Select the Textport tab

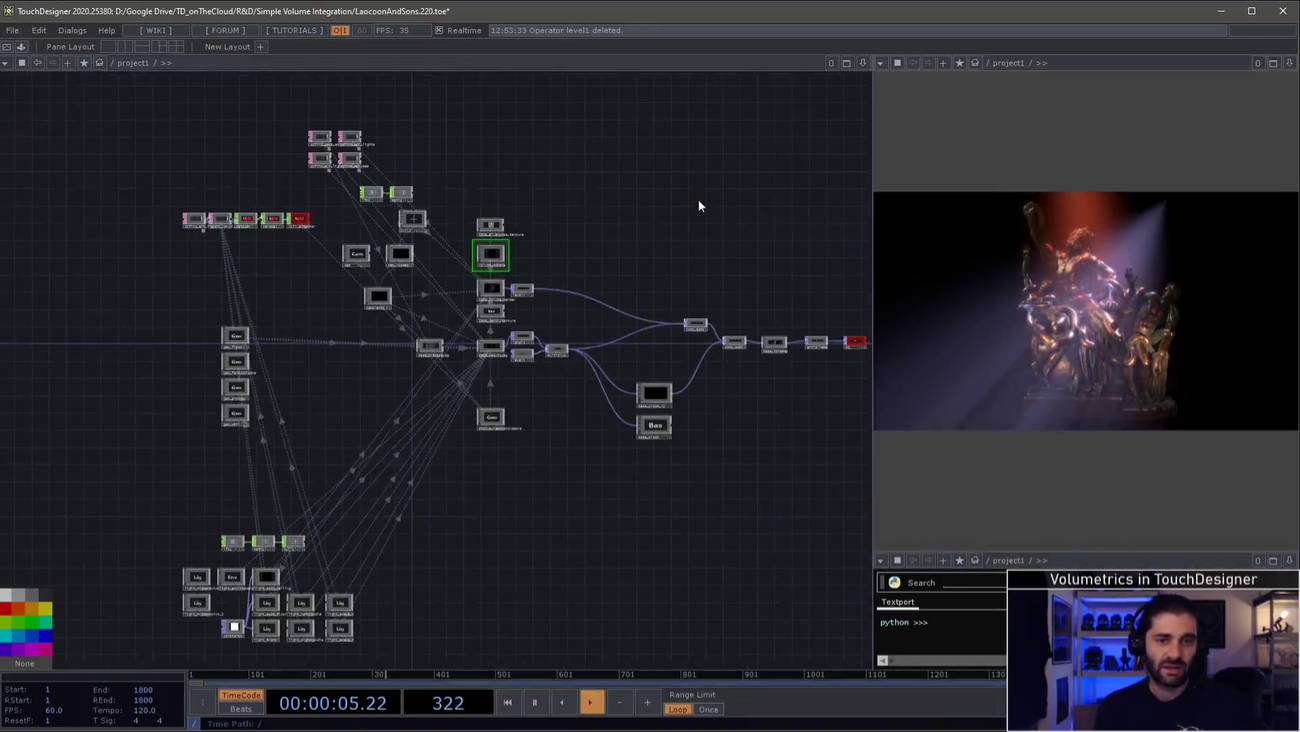pyautogui.click(x=897, y=602)
